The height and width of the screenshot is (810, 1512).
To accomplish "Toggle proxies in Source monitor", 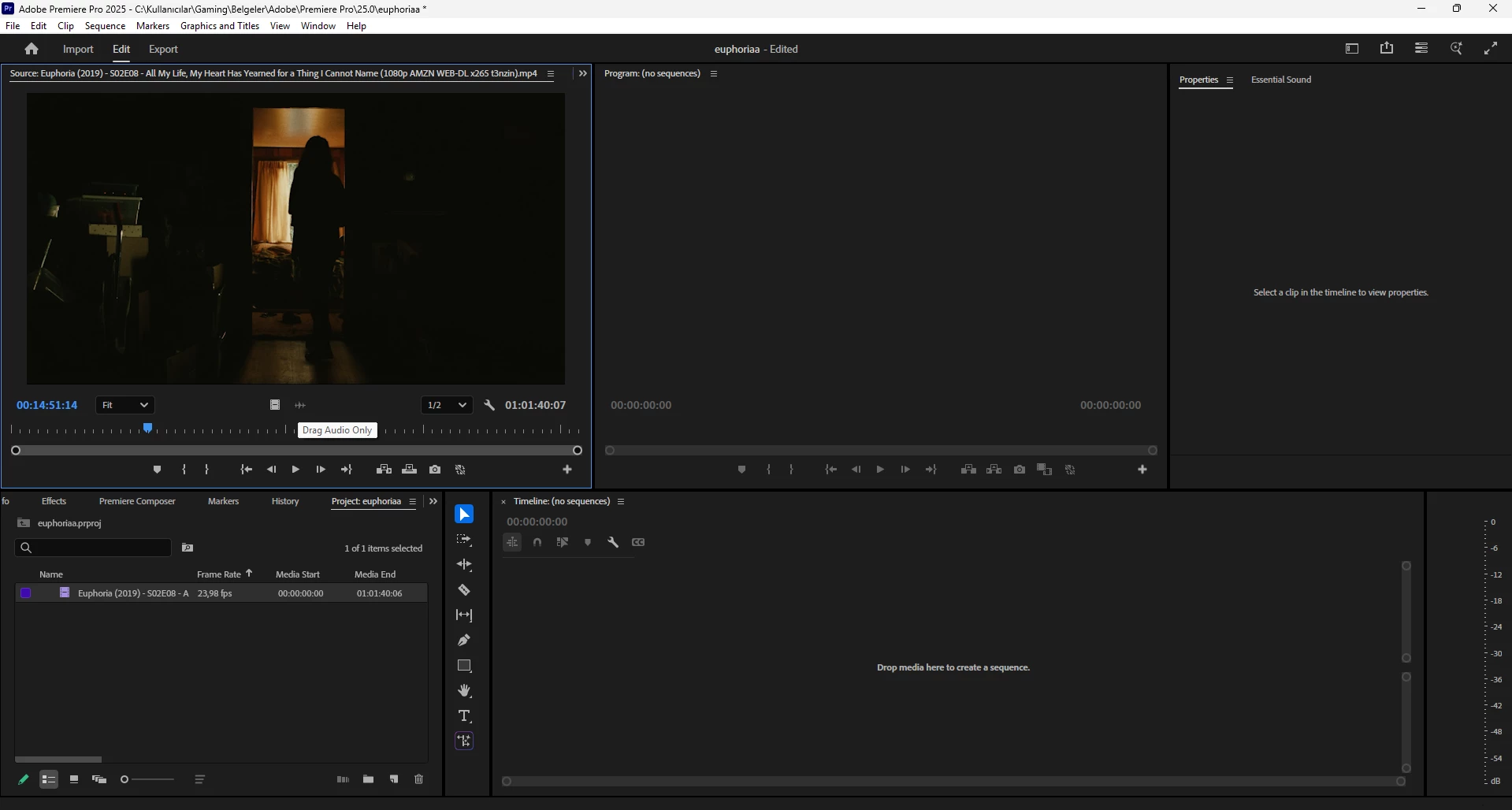I will (461, 470).
